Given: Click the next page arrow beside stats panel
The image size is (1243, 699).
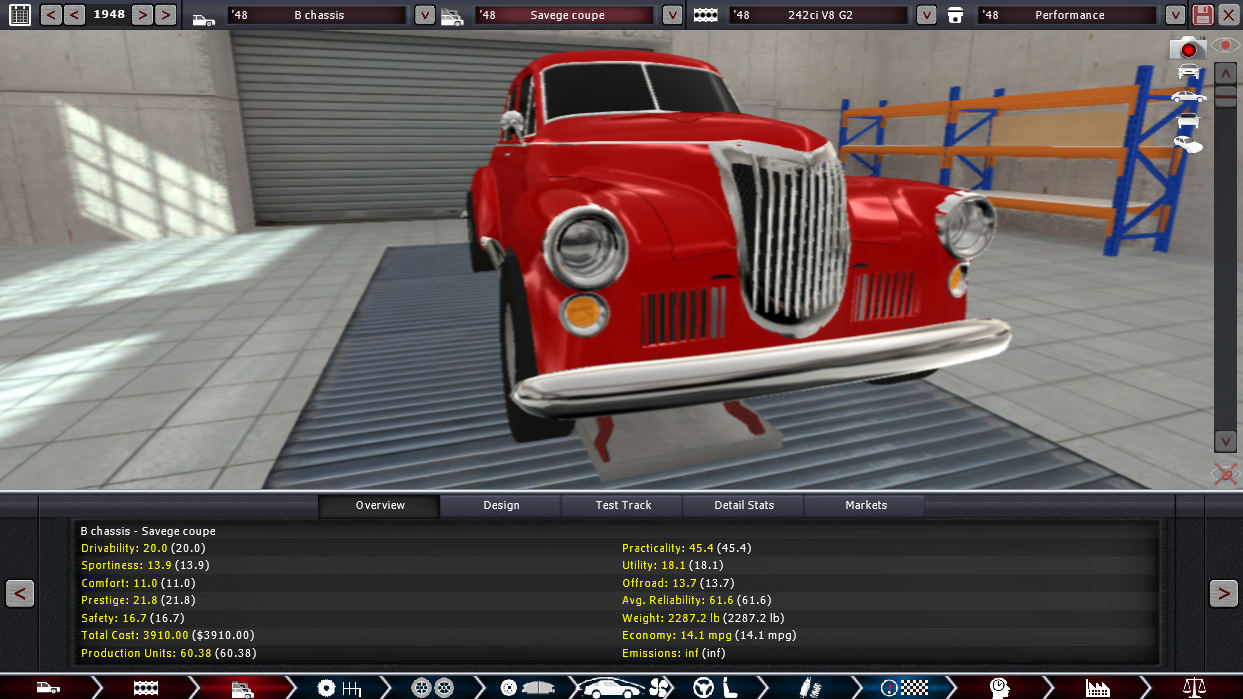Looking at the screenshot, I should [x=1223, y=593].
